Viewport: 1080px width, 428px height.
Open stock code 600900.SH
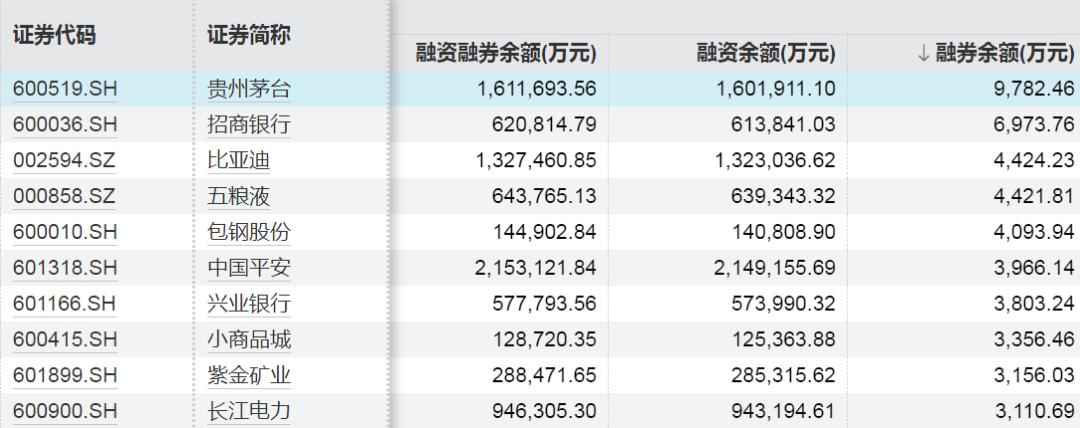[65, 411]
